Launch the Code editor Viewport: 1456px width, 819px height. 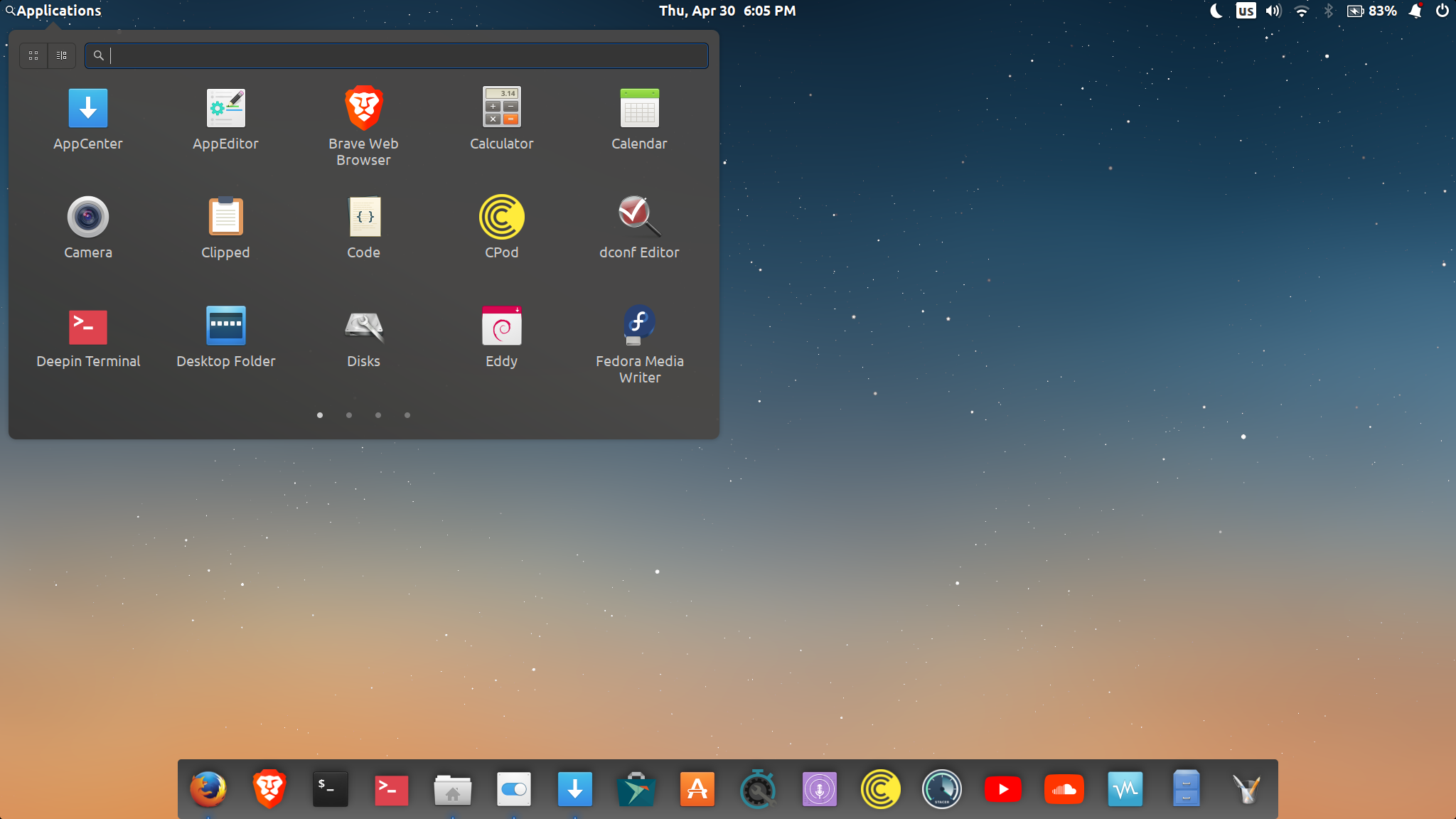(x=363, y=227)
